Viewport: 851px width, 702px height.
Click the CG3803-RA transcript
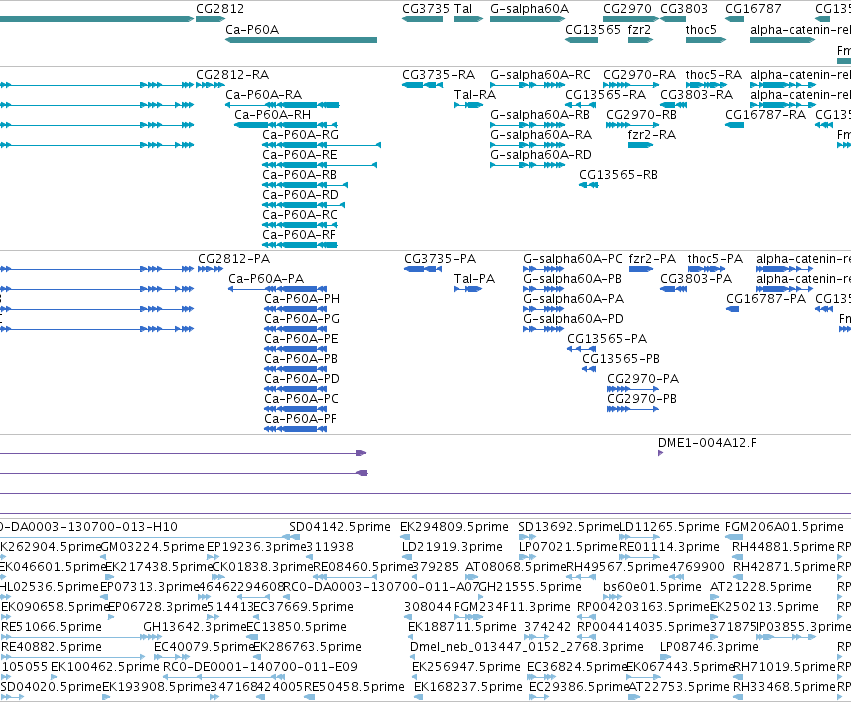click(673, 105)
